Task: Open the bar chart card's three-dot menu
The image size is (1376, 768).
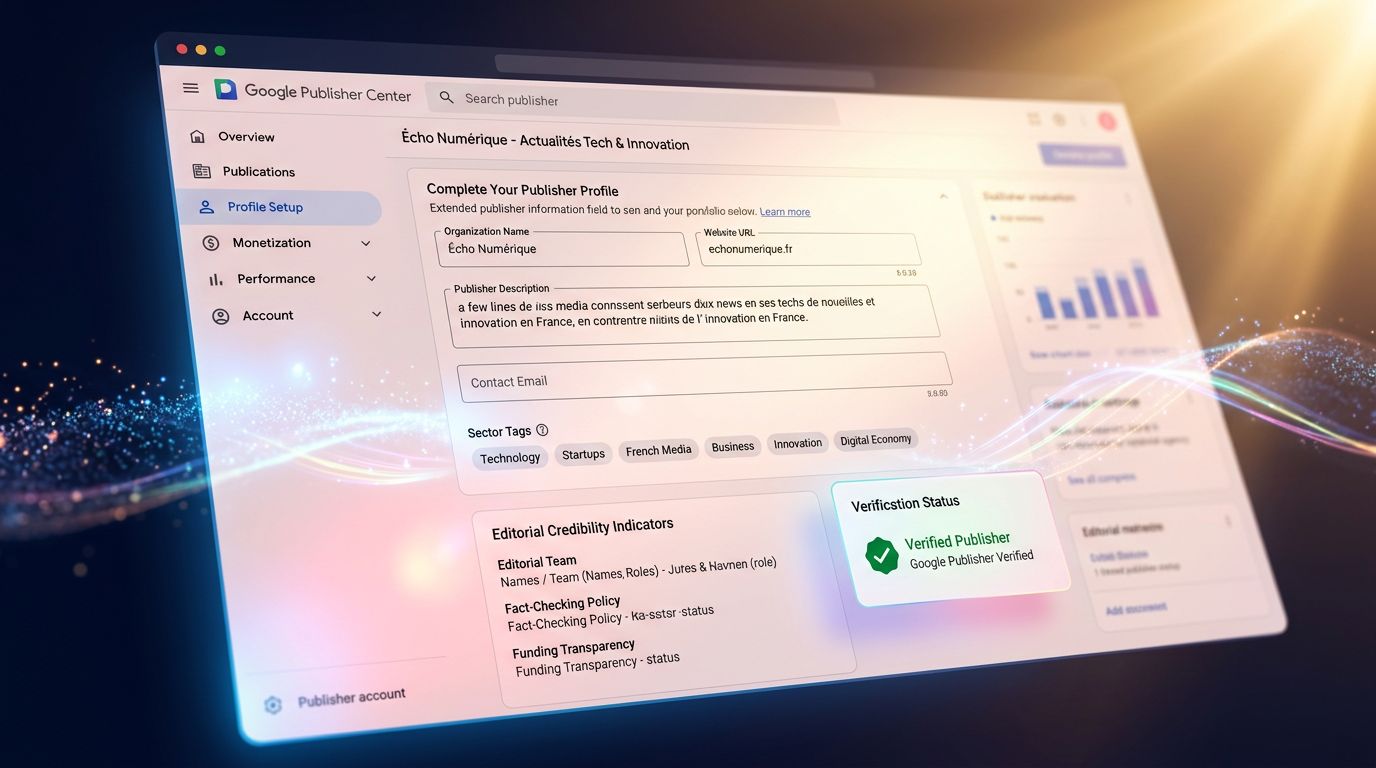Action: [x=1128, y=200]
